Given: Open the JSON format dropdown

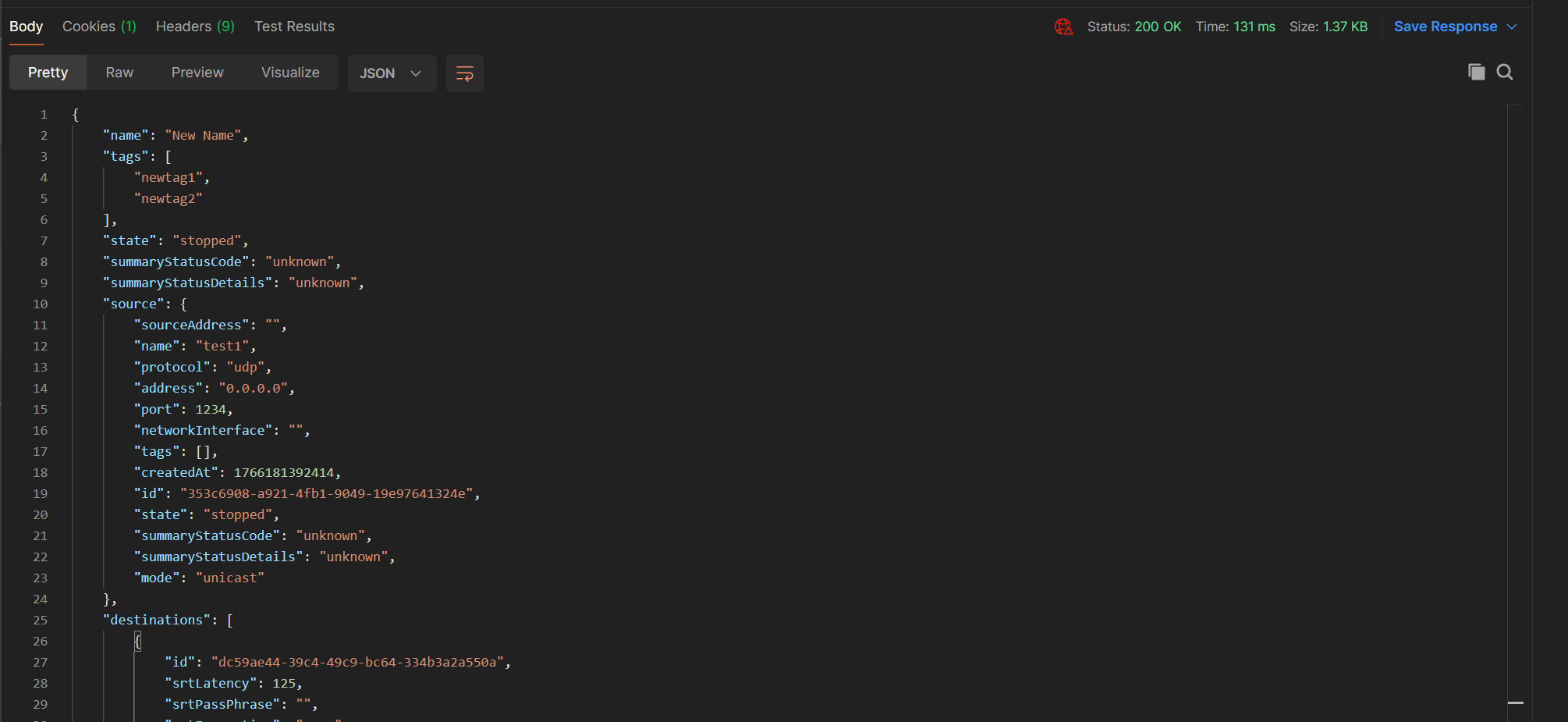Looking at the screenshot, I should pyautogui.click(x=391, y=73).
